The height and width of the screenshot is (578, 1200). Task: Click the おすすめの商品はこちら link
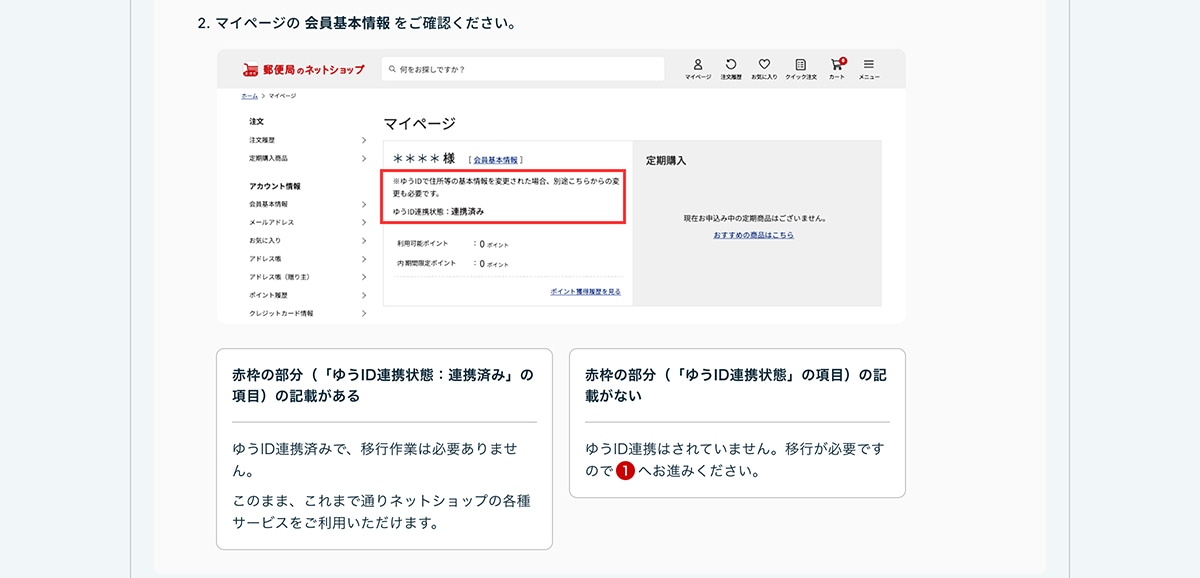pos(753,234)
